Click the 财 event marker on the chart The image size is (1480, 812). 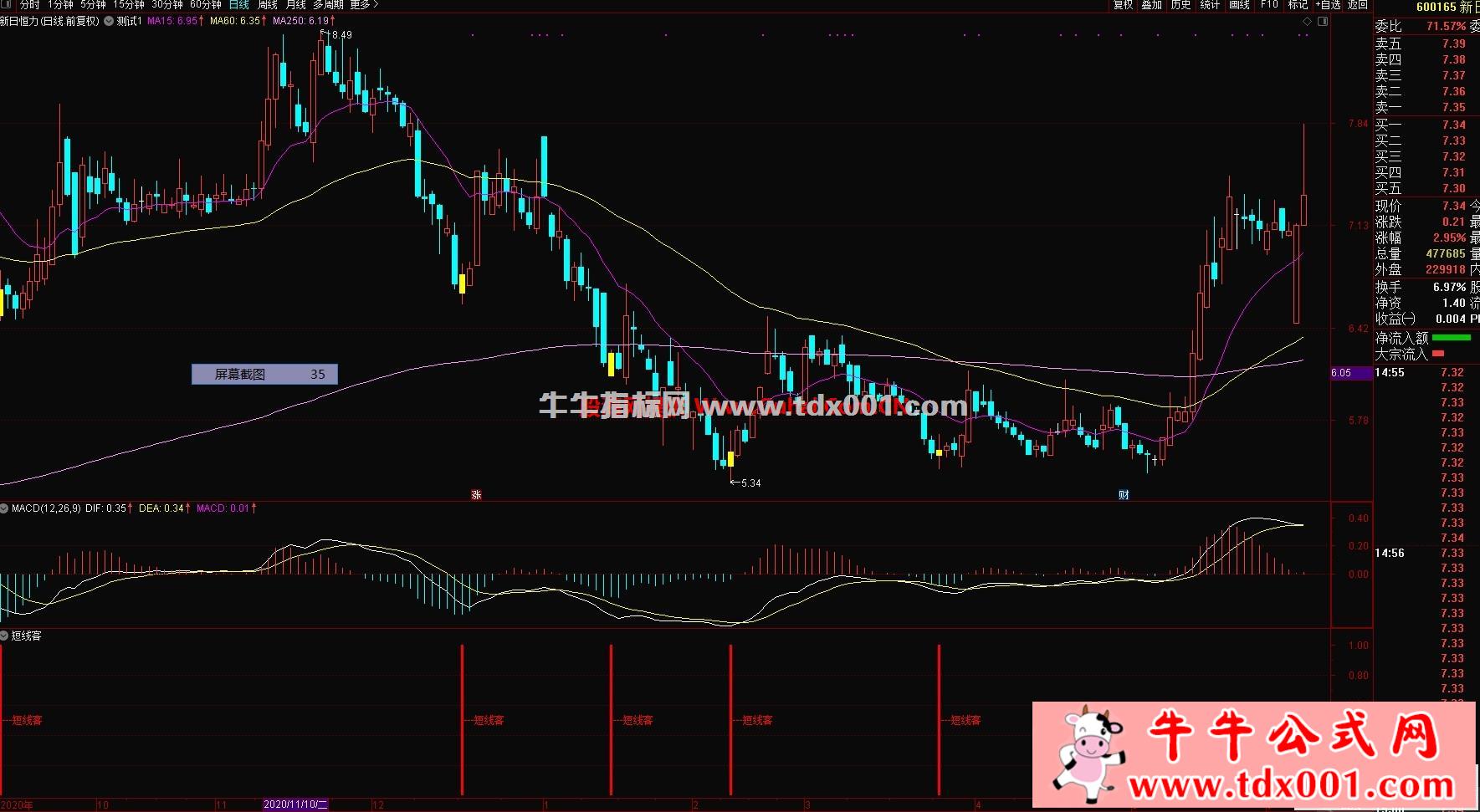coord(1124,495)
